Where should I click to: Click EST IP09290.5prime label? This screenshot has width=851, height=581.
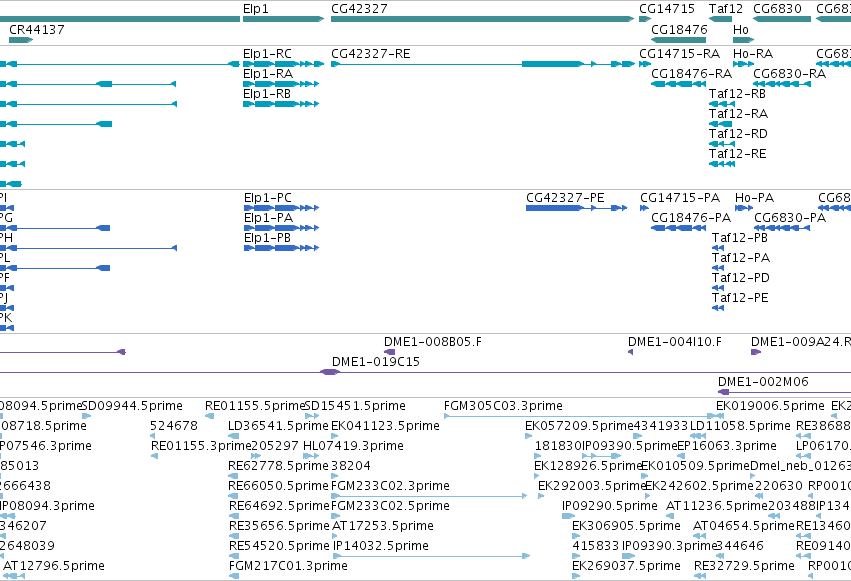point(609,506)
